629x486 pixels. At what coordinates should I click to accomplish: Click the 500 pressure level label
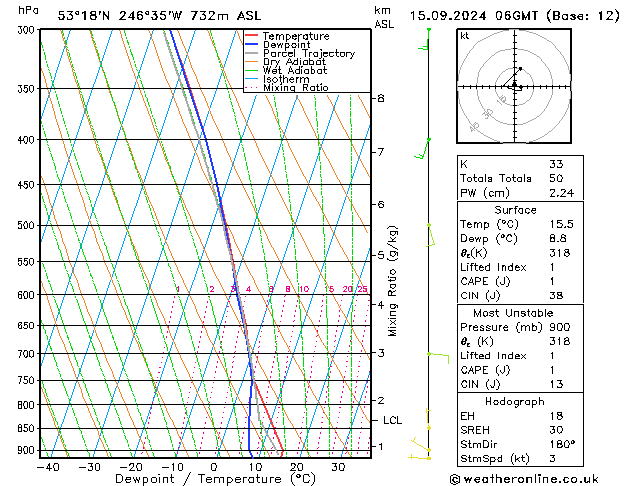28,225
